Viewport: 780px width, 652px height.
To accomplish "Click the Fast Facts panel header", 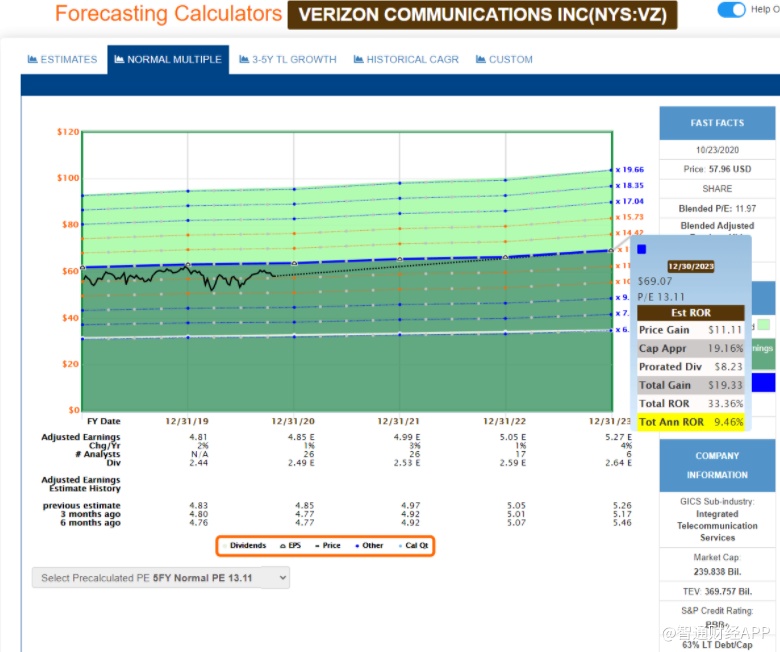I will point(717,123).
